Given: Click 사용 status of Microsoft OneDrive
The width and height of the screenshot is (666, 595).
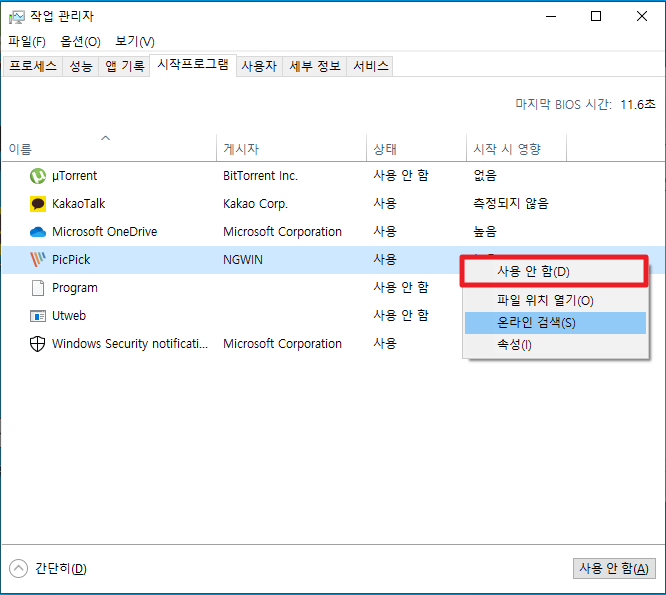Looking at the screenshot, I should point(385,232).
